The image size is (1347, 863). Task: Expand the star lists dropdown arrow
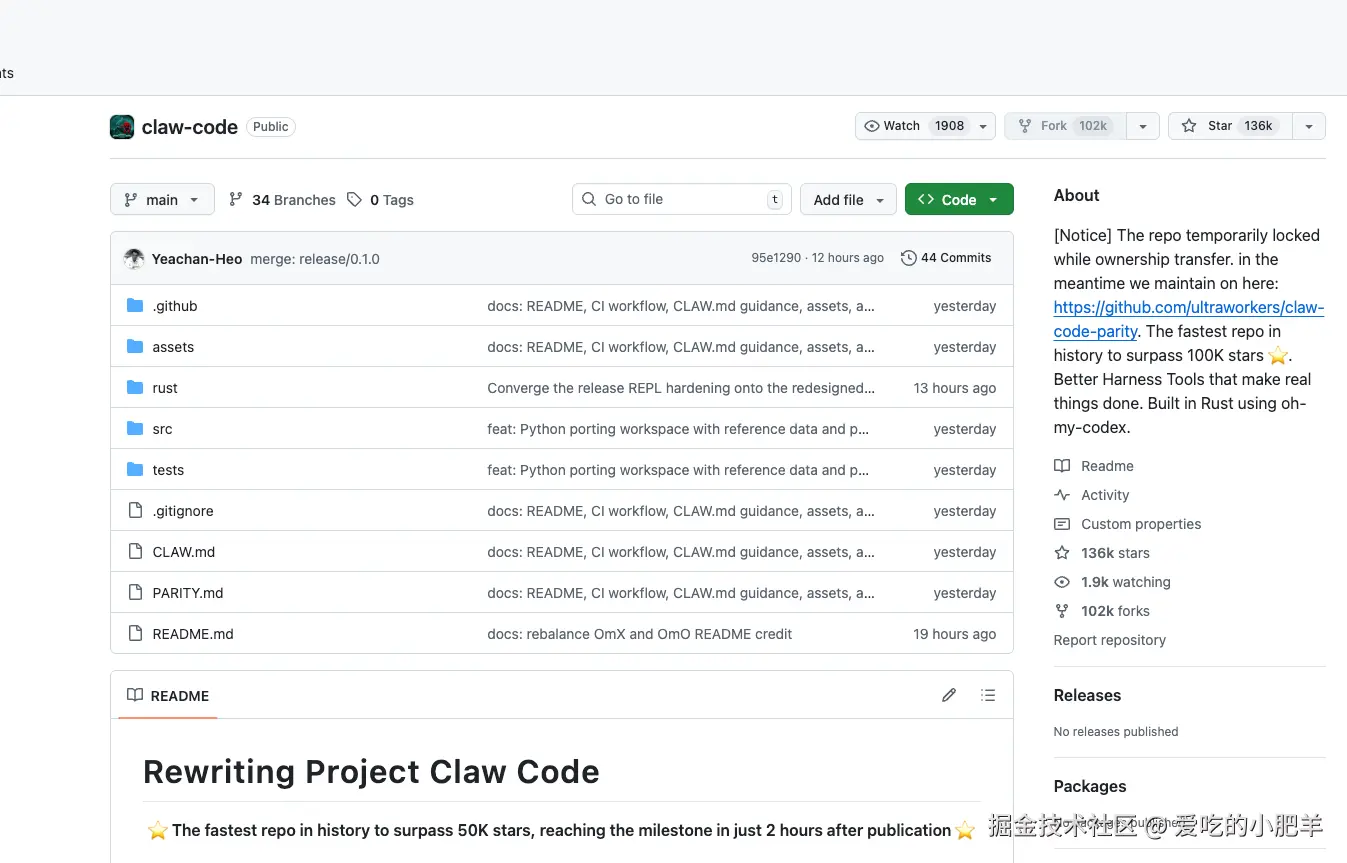pos(1308,126)
